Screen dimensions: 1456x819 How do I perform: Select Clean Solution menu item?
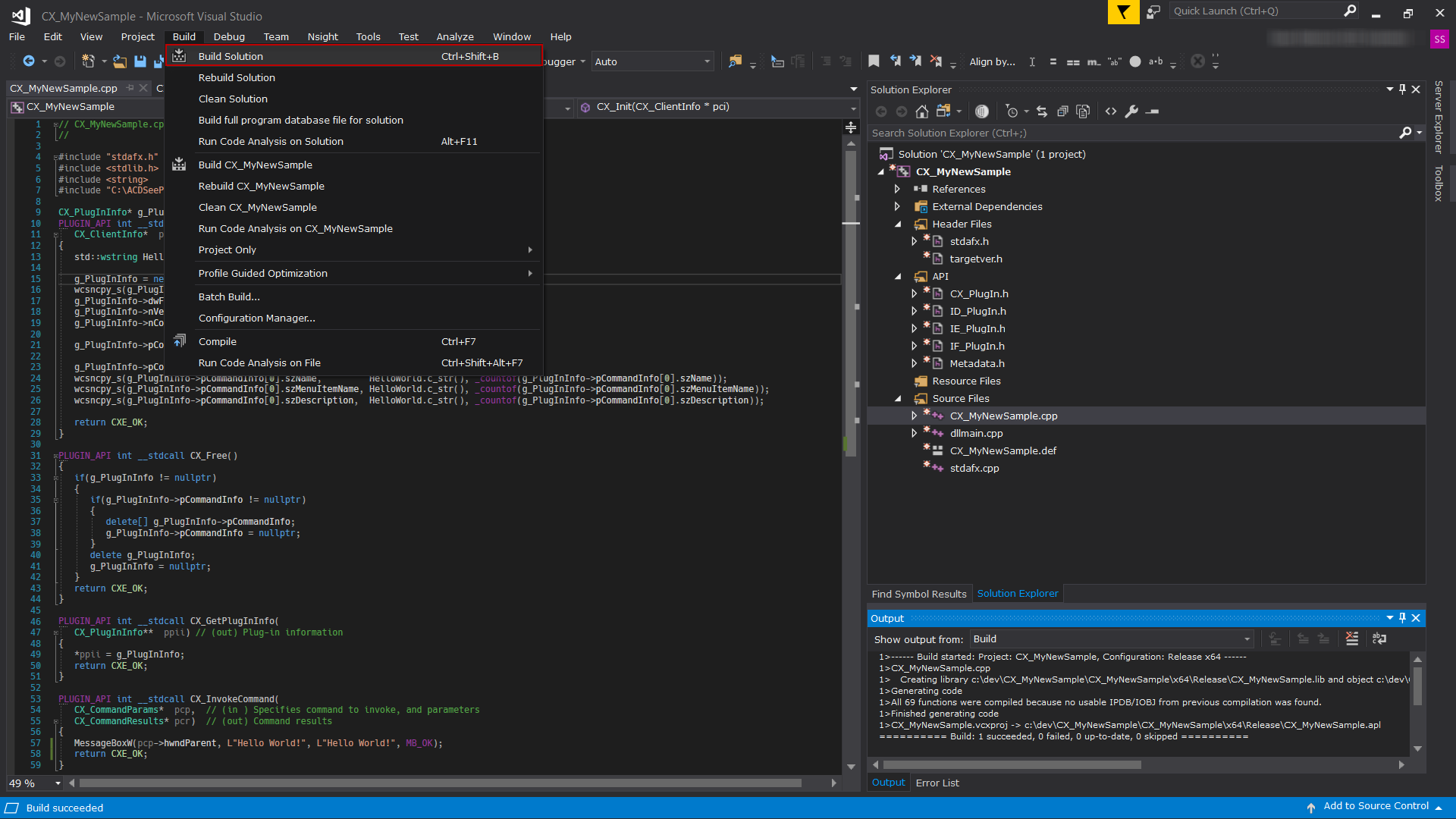[x=353, y=99]
